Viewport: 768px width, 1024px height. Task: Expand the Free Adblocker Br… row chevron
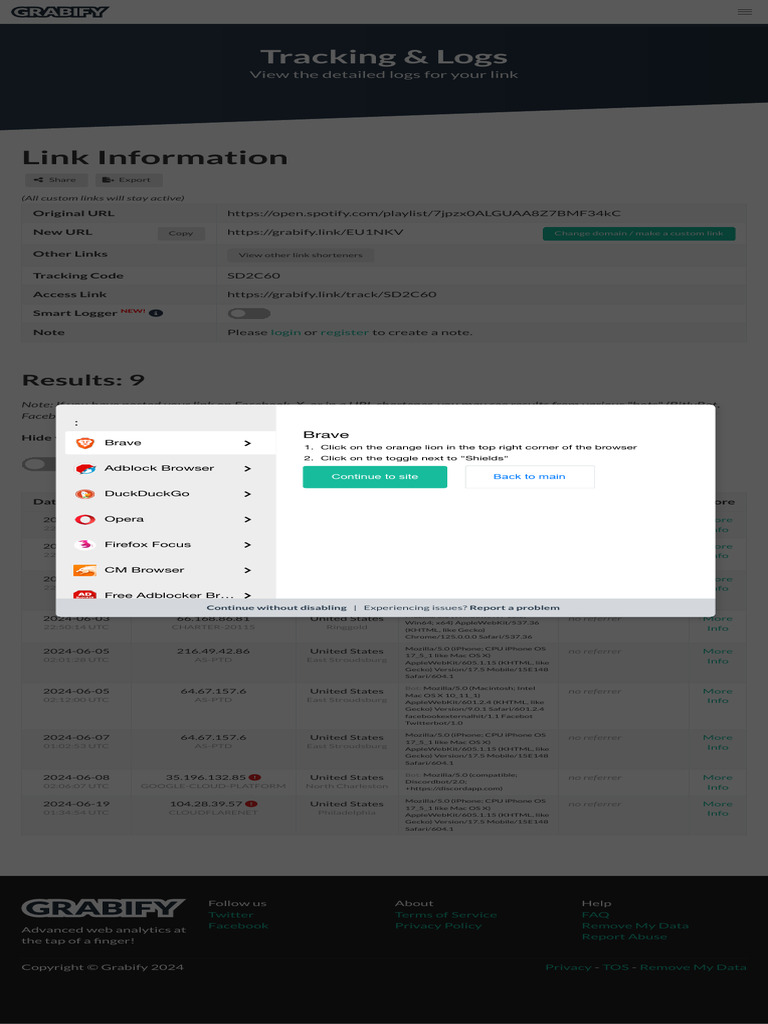[x=248, y=595]
